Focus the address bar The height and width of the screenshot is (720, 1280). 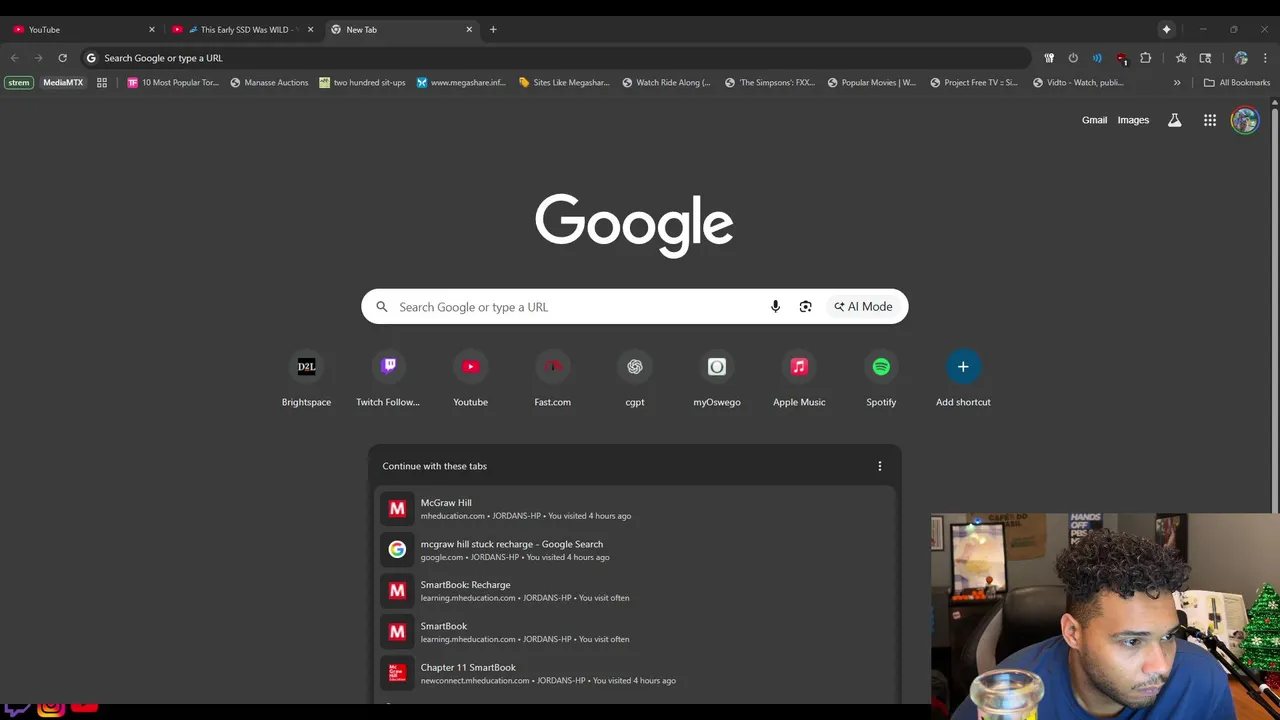[x=555, y=58]
